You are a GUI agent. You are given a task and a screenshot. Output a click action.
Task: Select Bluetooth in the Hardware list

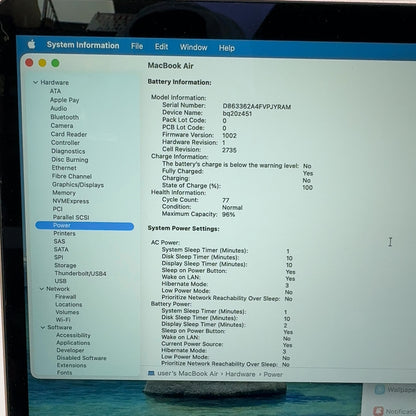tap(65, 117)
